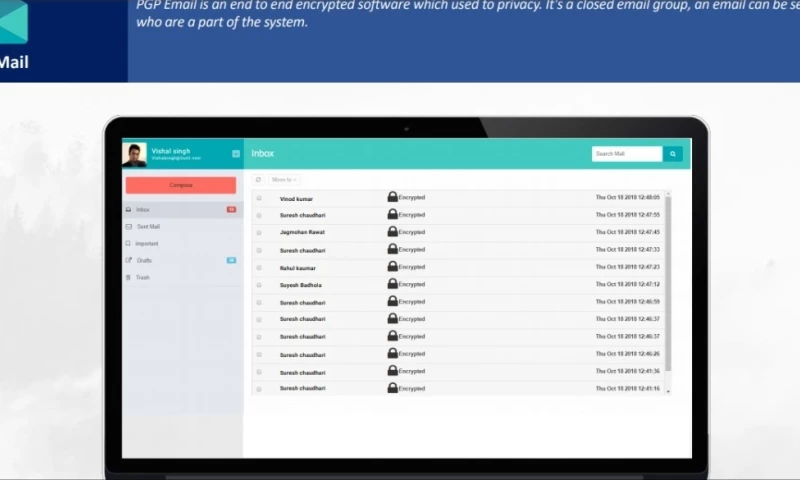Click lock icon in the 12:46:59 row
800x480 pixels.
click(392, 301)
